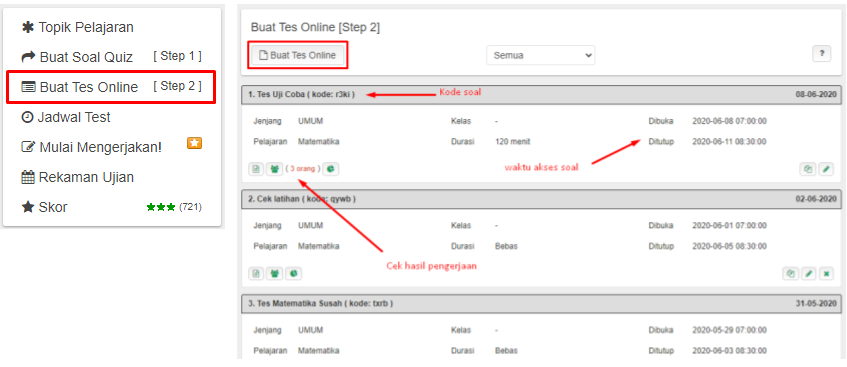View participants of Cek latihan
Screen dimensions: 847x367
(274, 273)
